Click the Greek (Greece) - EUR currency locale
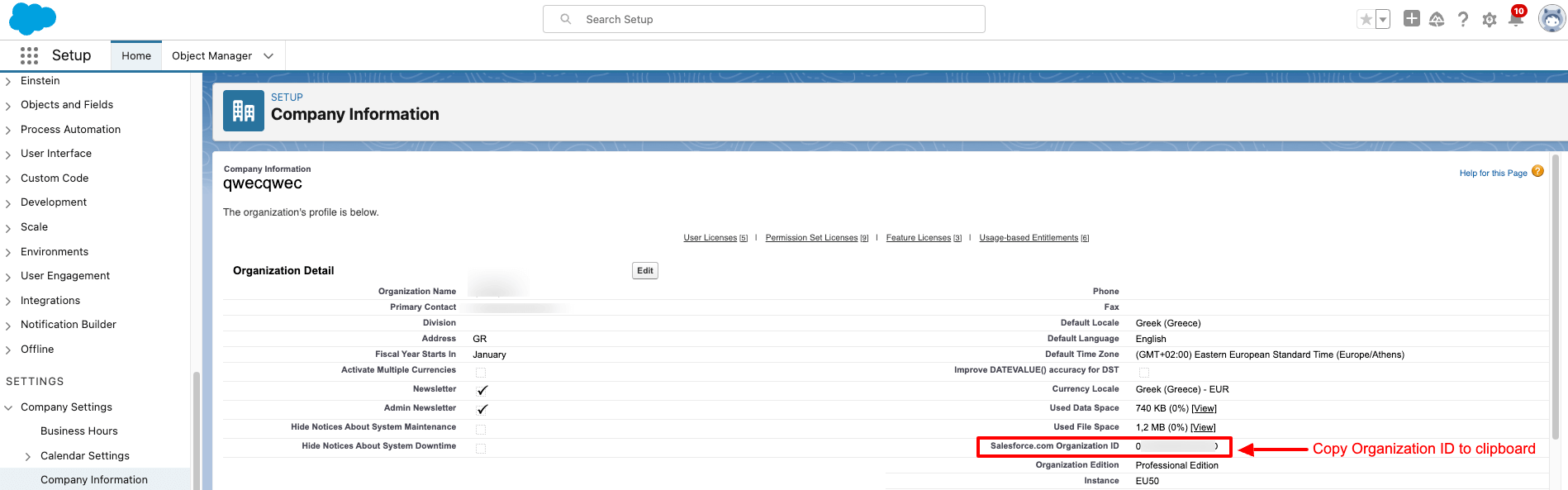The height and width of the screenshot is (490, 1568). click(x=1182, y=389)
